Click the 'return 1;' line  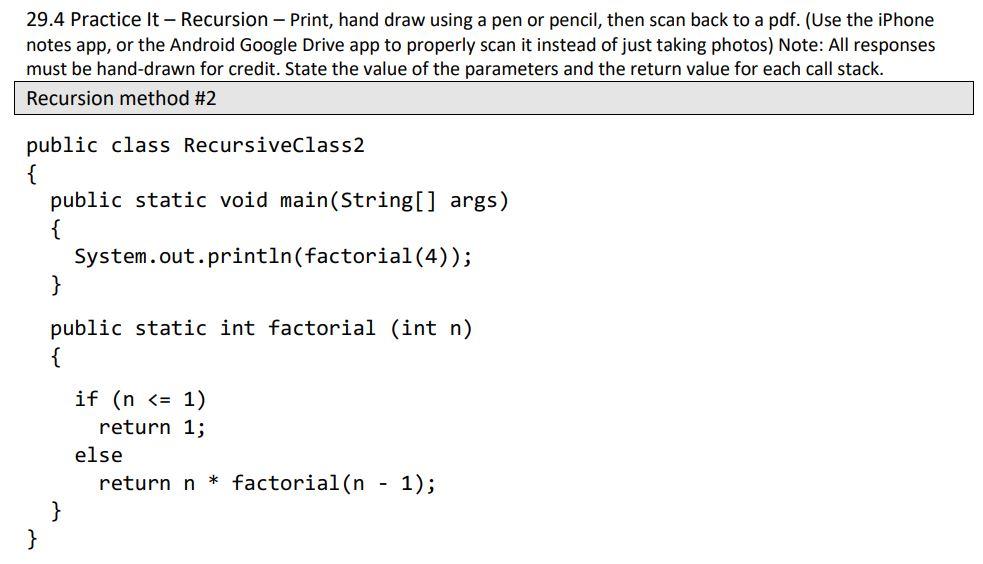click(x=152, y=427)
